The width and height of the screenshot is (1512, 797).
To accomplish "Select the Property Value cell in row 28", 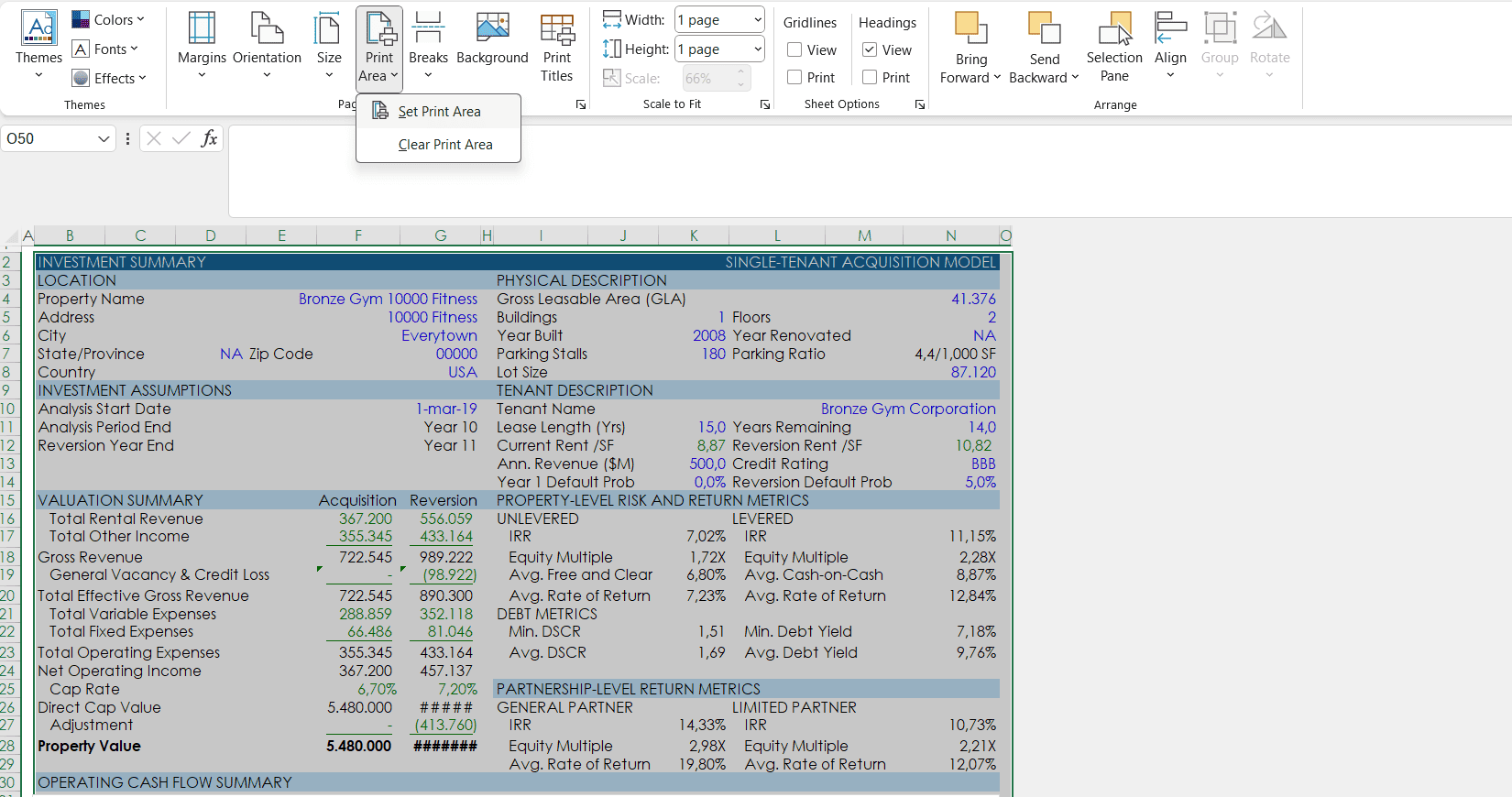I will pos(89,746).
